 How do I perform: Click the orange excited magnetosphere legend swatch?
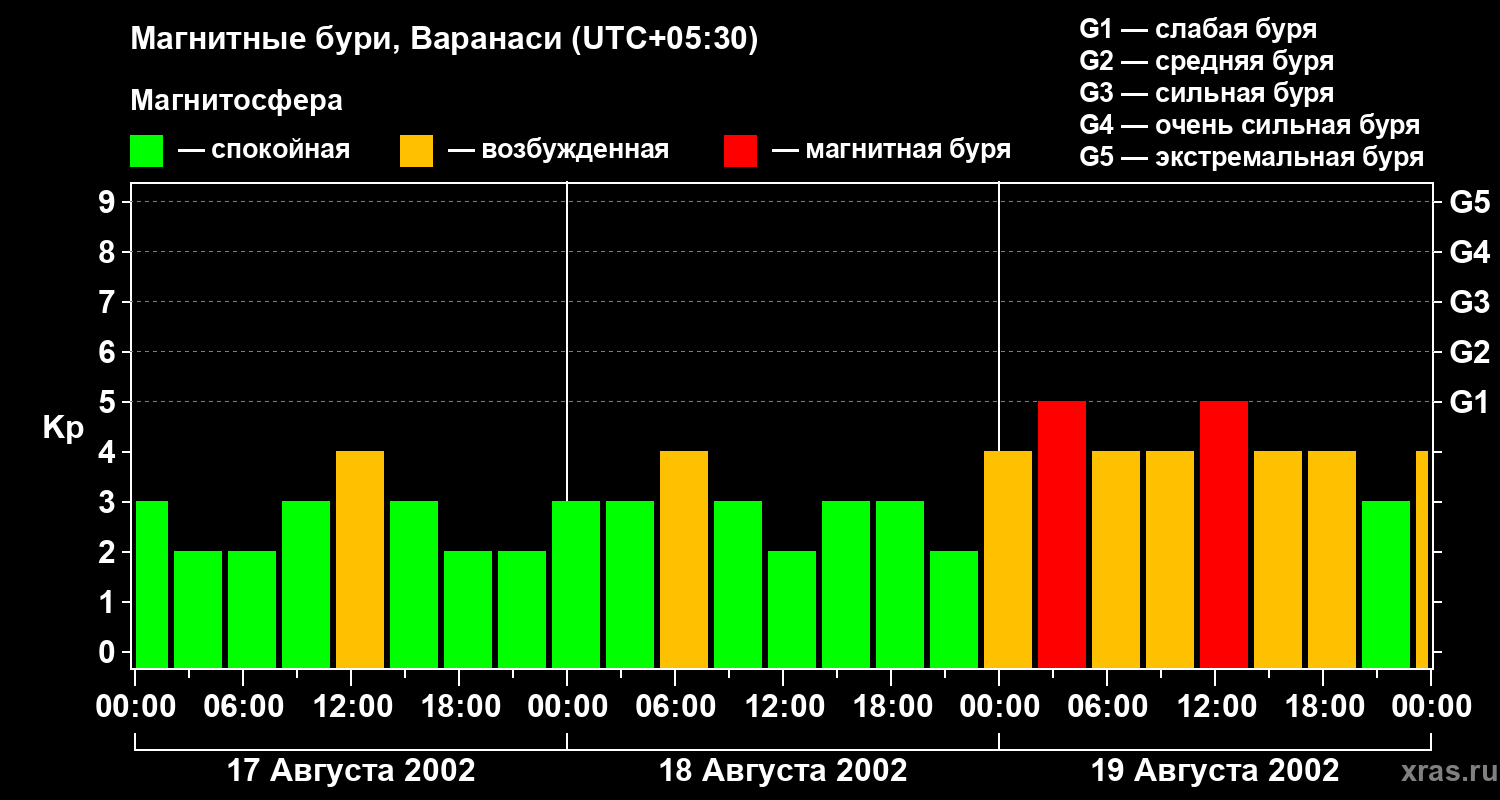click(416, 151)
